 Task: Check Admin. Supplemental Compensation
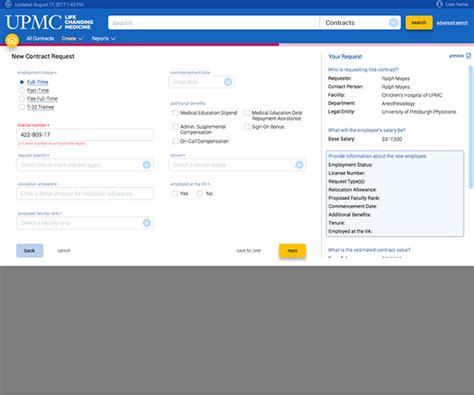point(175,127)
